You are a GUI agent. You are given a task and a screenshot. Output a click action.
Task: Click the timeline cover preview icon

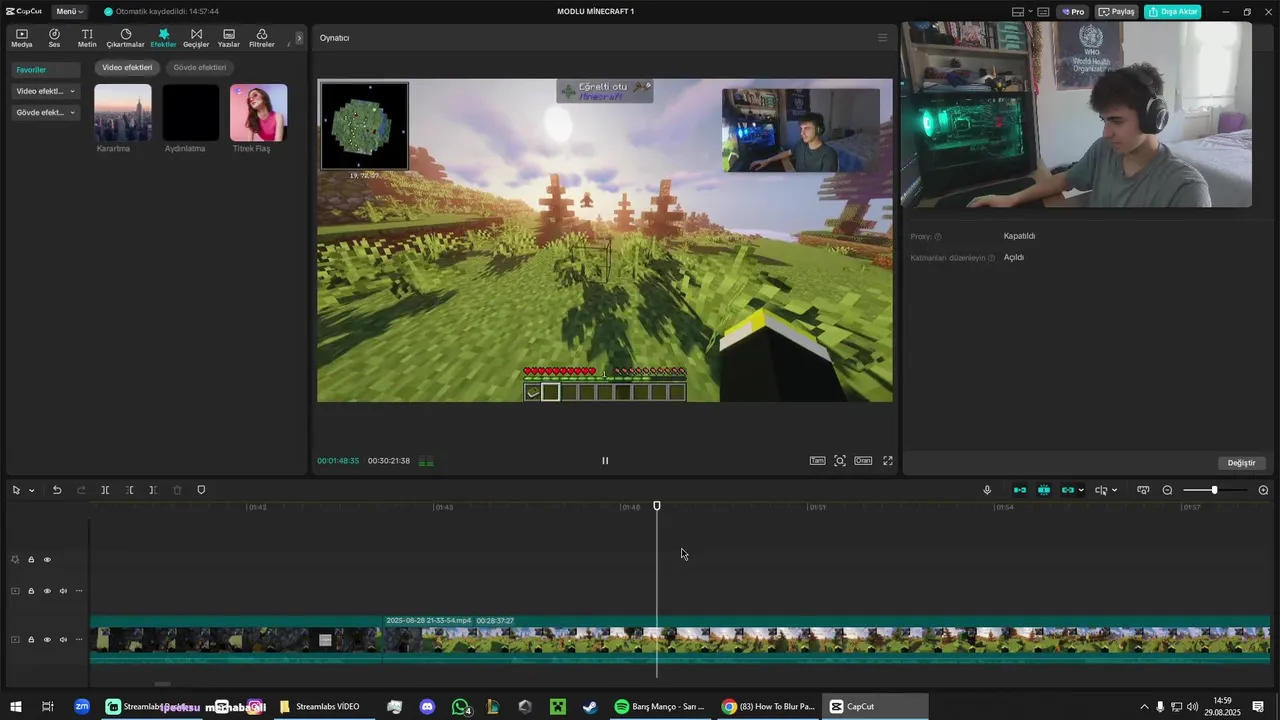pos(1143,490)
